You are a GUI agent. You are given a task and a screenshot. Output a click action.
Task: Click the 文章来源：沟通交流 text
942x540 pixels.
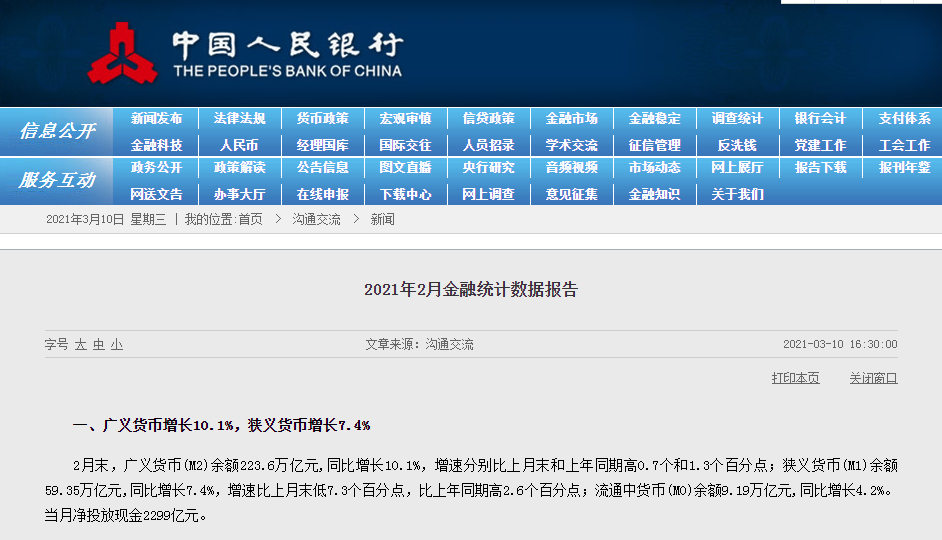click(x=419, y=345)
